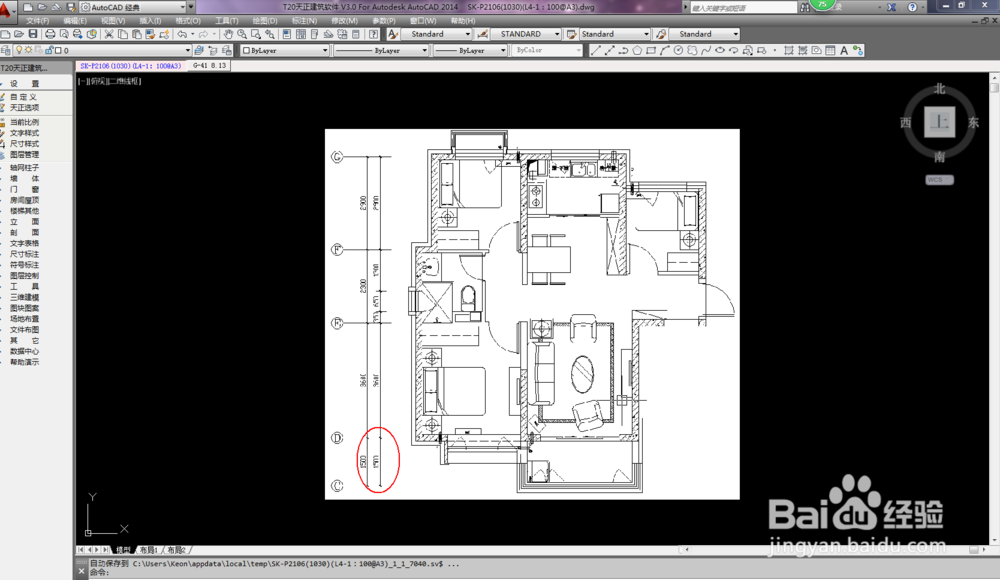Select the Ellipse draw tool
This screenshot has width=1000, height=580.
tap(720, 50)
